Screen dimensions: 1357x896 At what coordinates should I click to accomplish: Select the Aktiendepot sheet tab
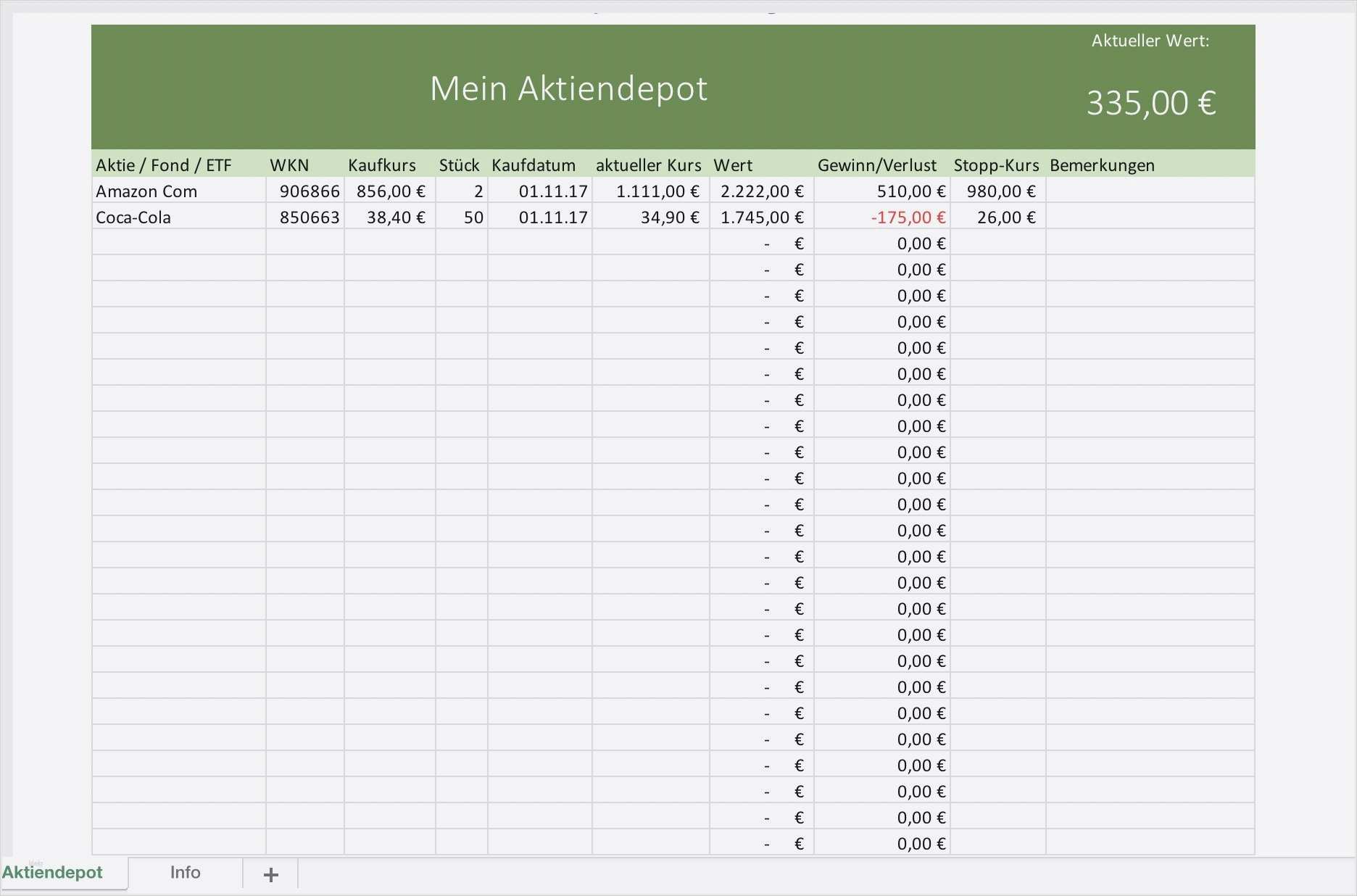point(52,873)
